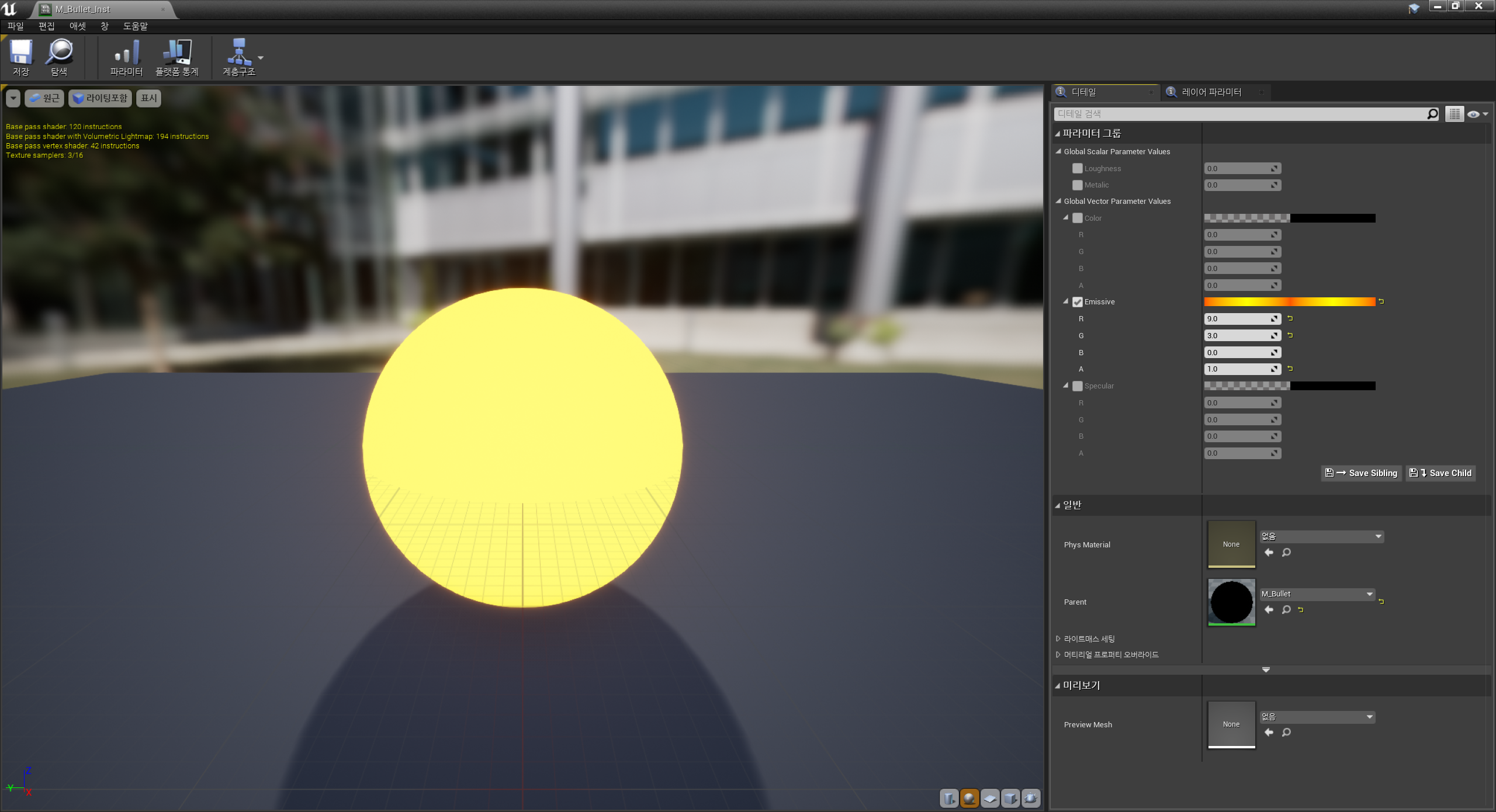The height and width of the screenshot is (812, 1496).
Task: Browse to Parent M_Bullet asset magnifier
Action: 1286,610
